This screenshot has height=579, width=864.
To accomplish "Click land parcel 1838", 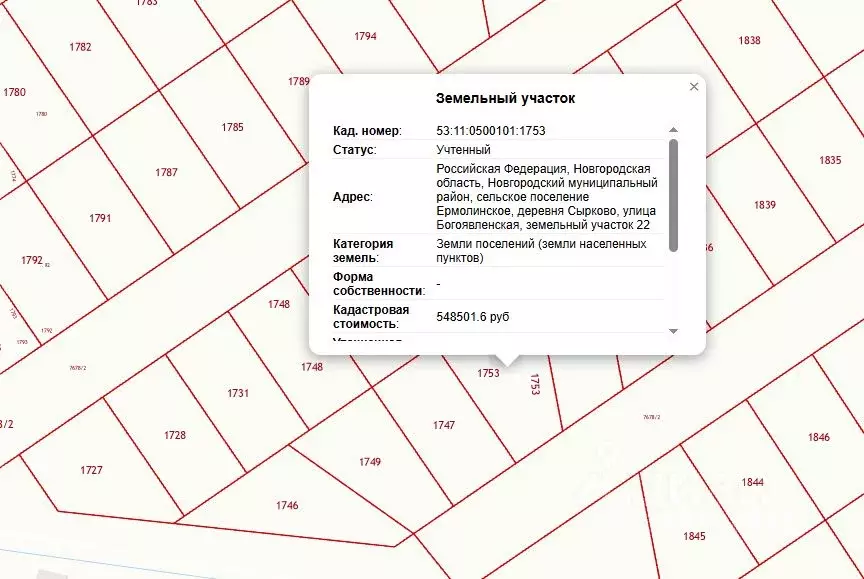I will [749, 41].
